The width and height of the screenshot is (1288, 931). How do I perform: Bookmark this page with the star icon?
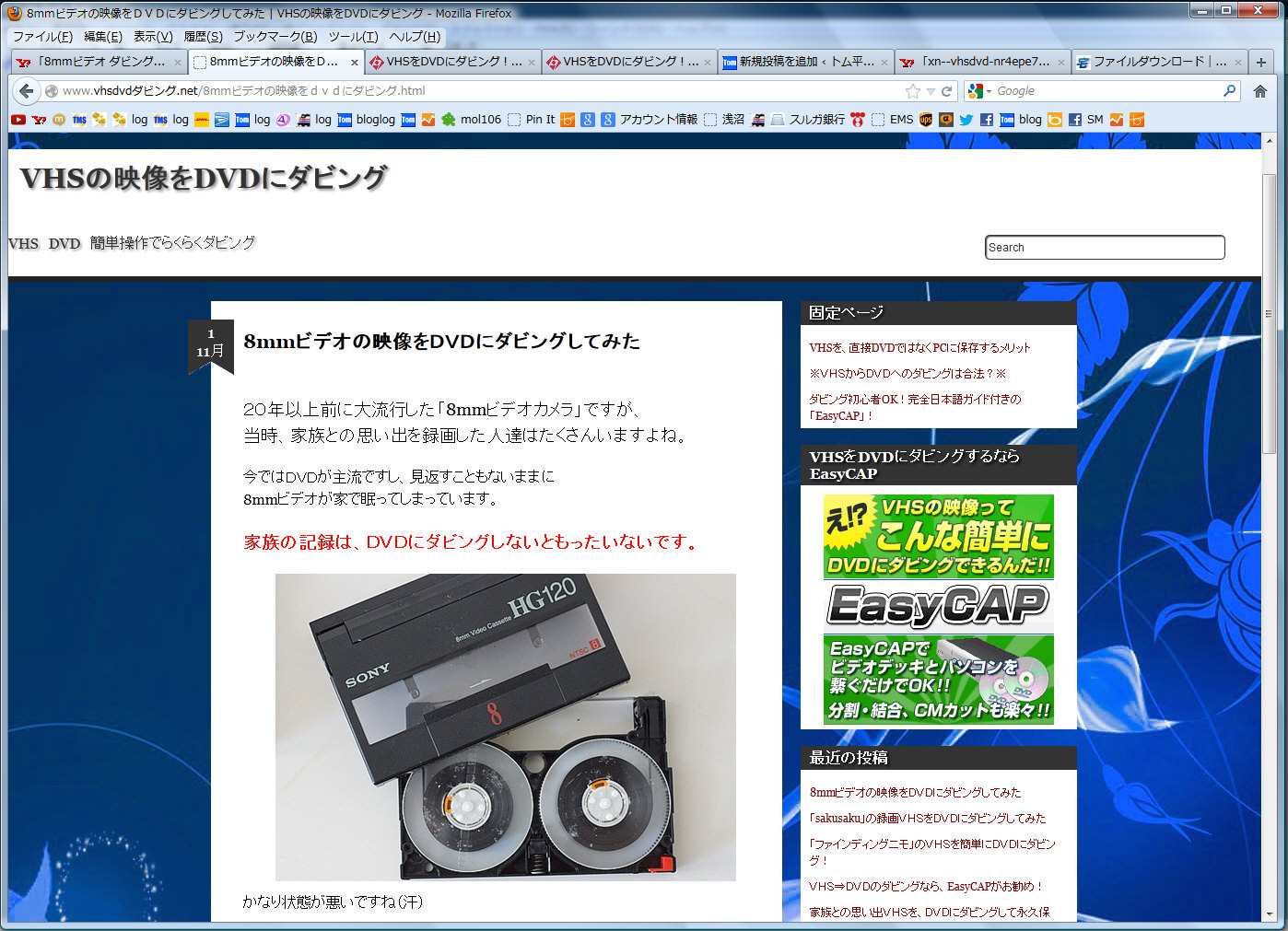coord(913,91)
